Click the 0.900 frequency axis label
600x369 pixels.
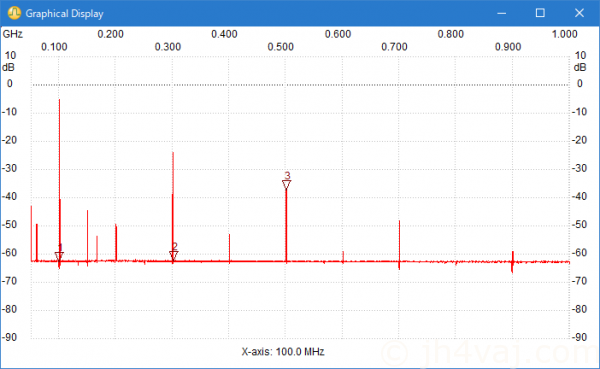pos(508,47)
